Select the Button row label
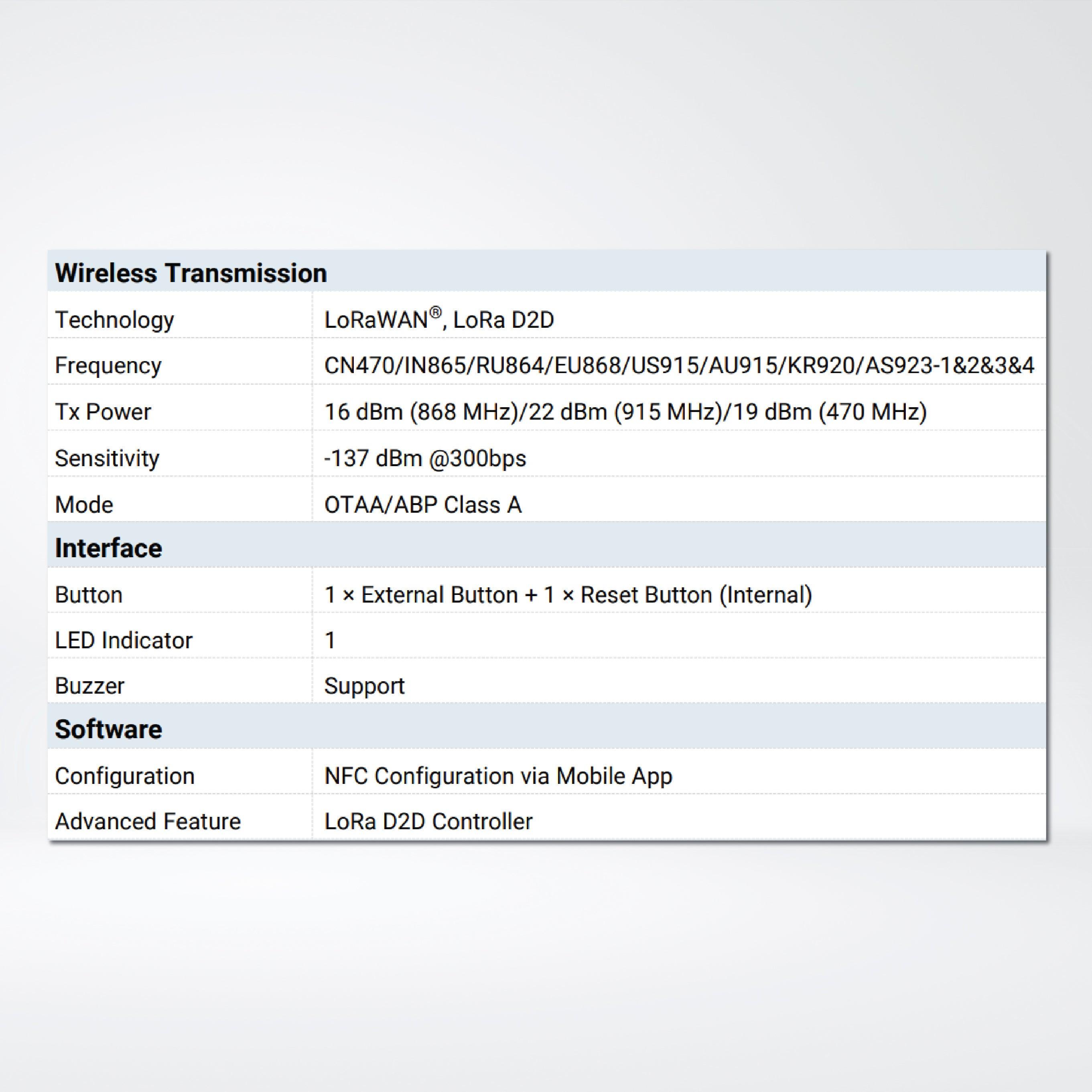The image size is (1092, 1092). (89, 595)
